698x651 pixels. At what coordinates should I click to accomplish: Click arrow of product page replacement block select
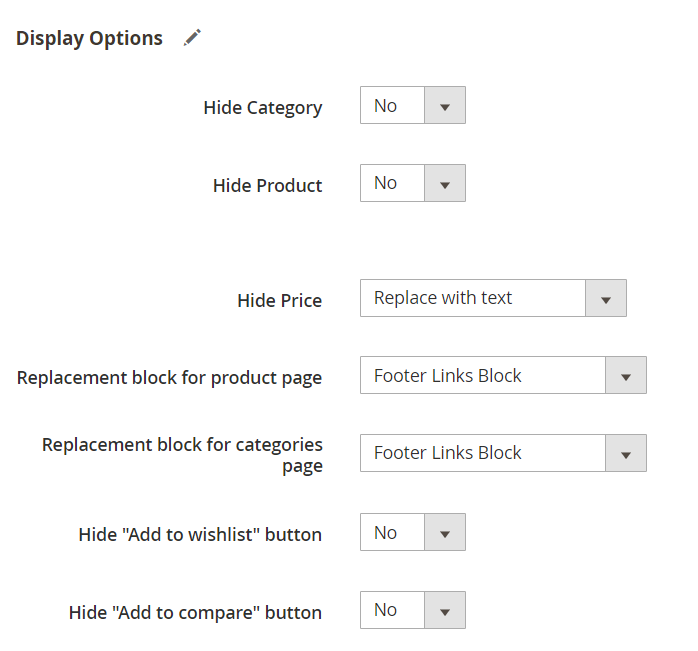click(626, 376)
